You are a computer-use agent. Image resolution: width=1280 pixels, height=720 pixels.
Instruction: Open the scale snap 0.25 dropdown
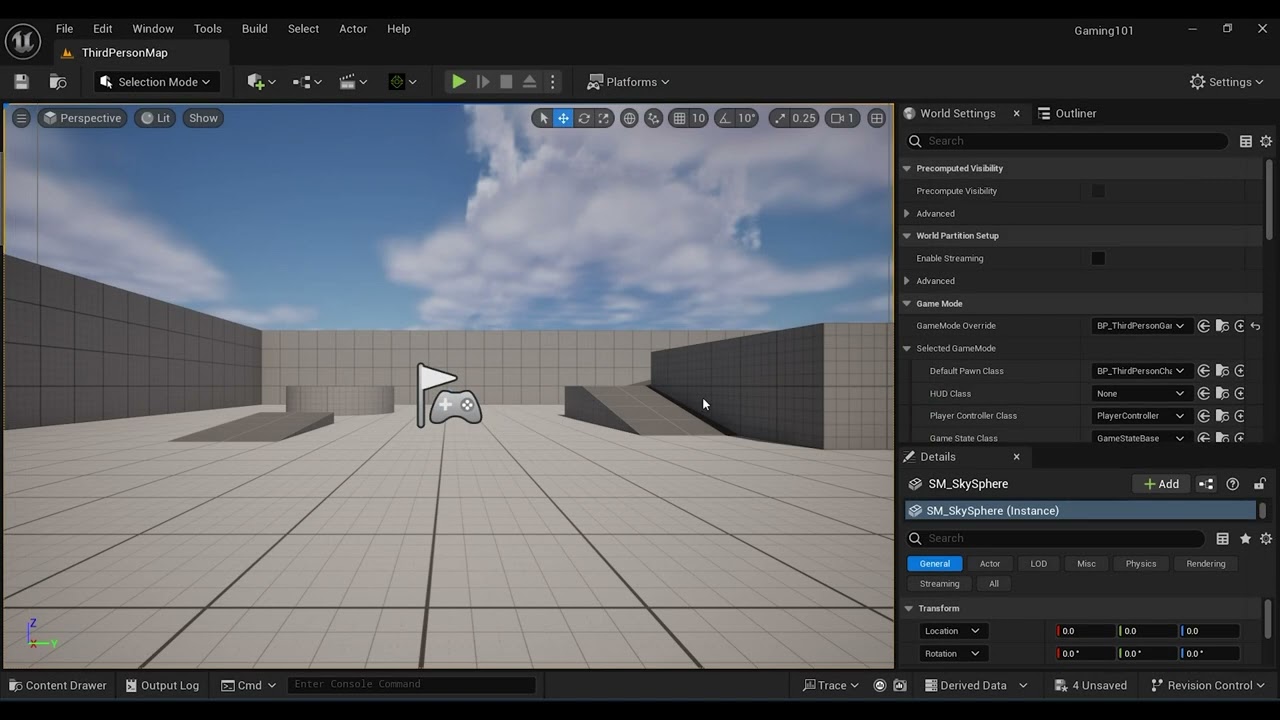click(x=804, y=118)
